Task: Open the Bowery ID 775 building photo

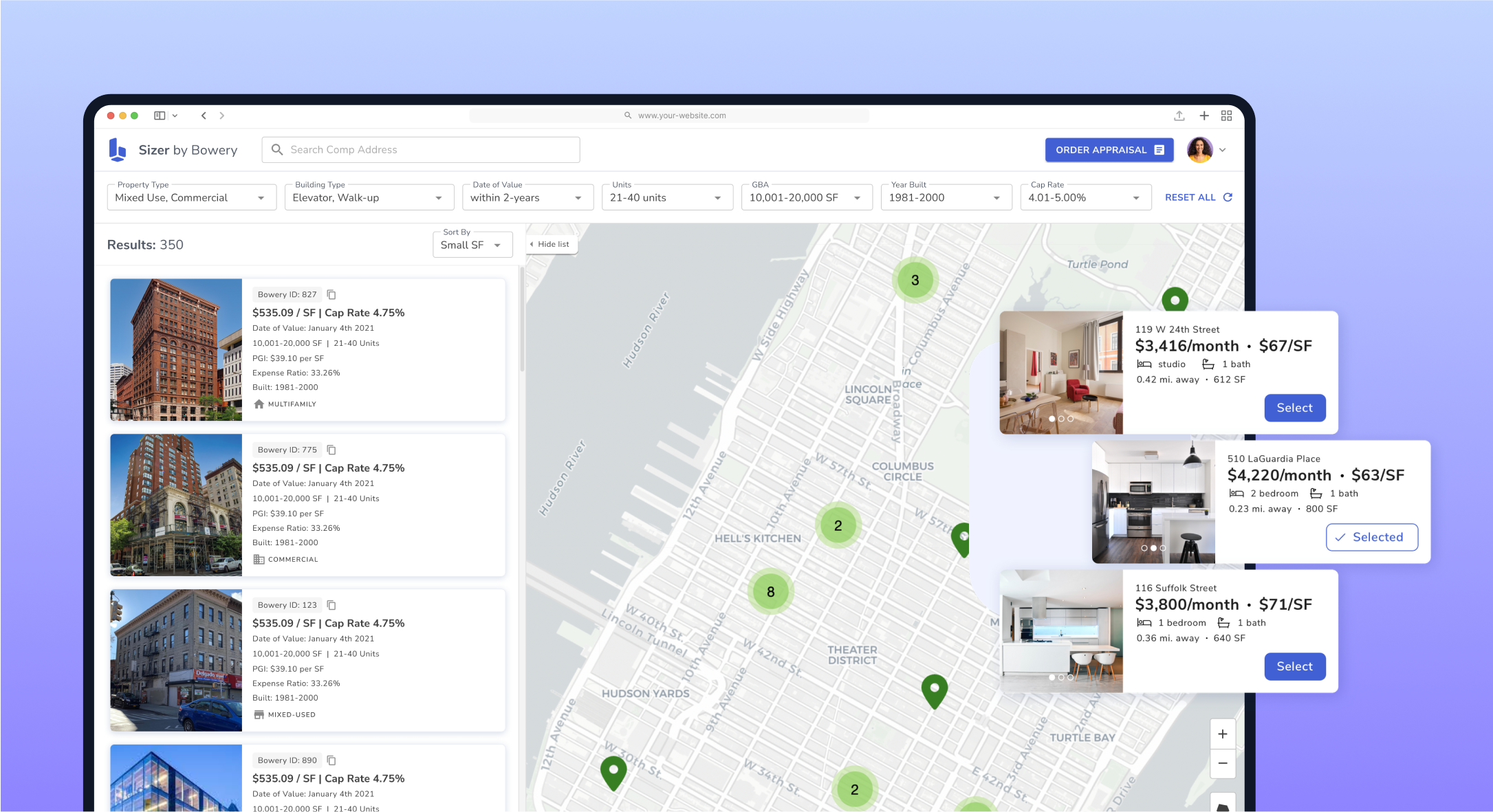Action: [x=176, y=505]
